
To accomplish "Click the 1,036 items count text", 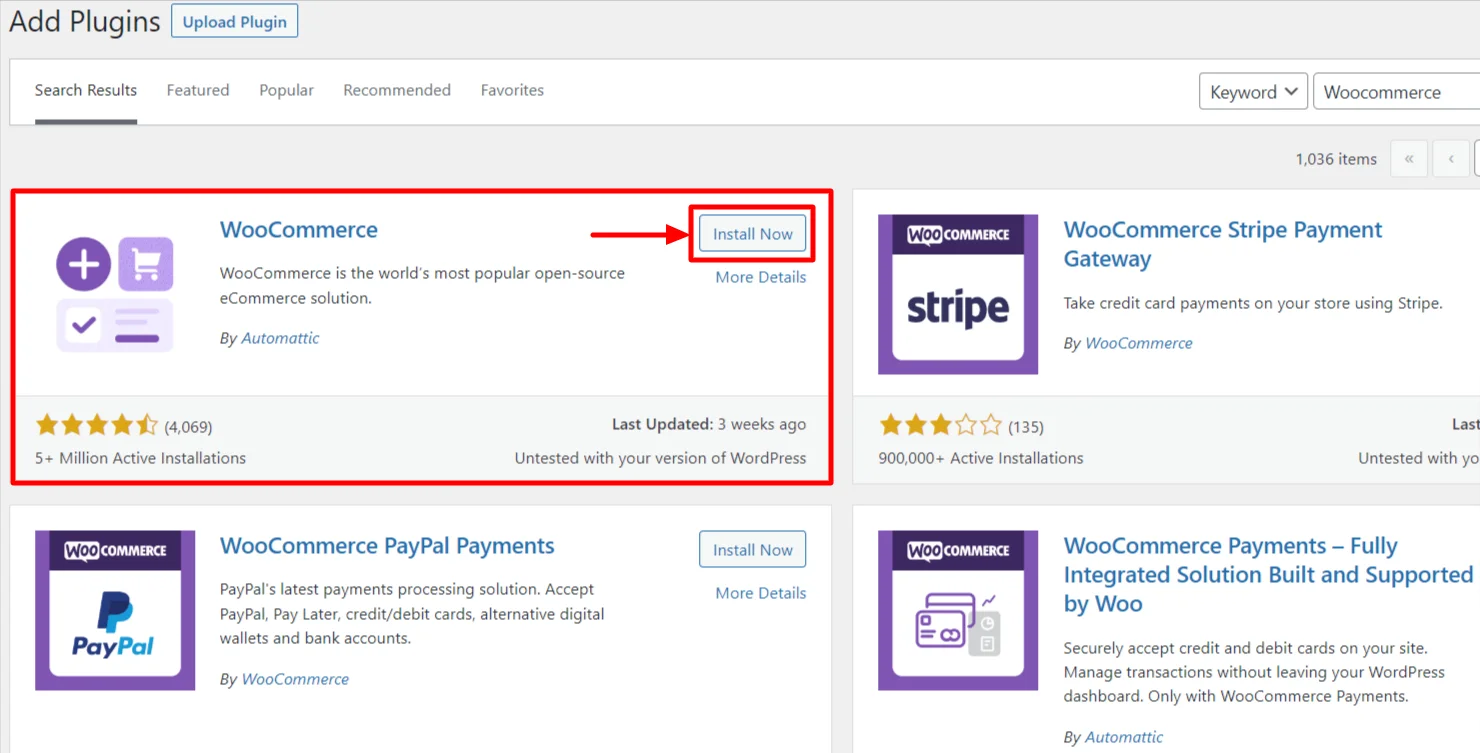I will 1336,159.
